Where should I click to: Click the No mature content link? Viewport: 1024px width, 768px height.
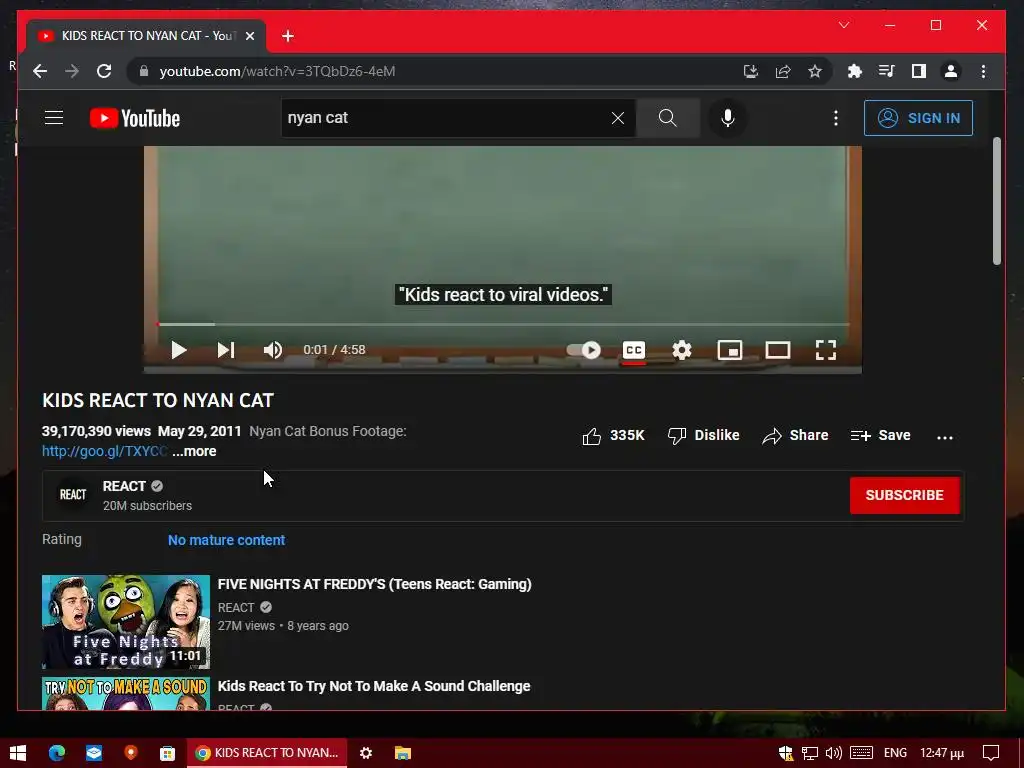click(227, 540)
